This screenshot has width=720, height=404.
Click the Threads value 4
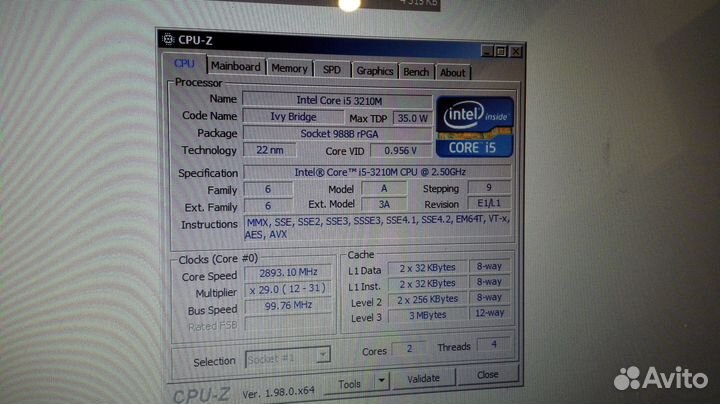click(494, 344)
